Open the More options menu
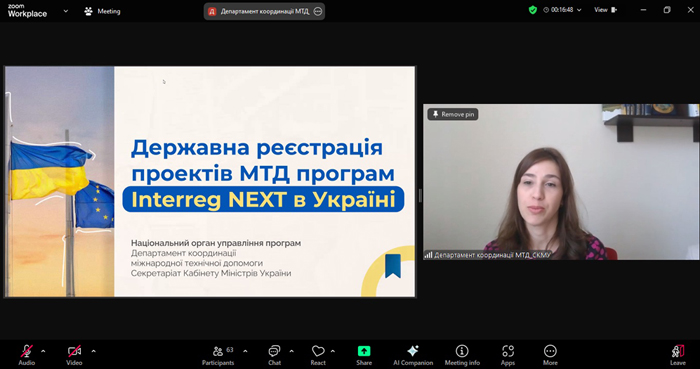Viewport: 700px width, 369px height. [550, 355]
